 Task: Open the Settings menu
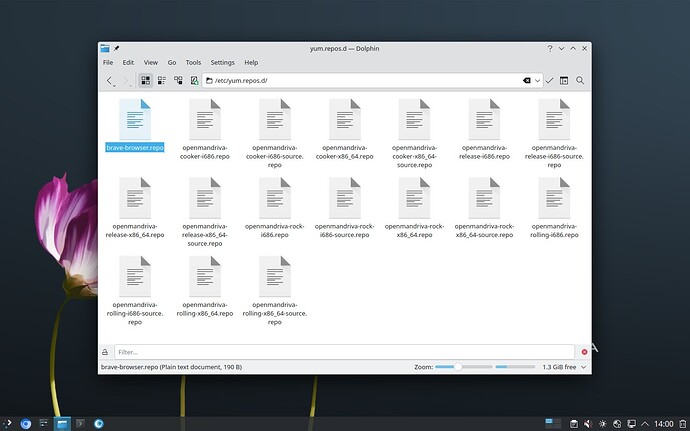pyautogui.click(x=222, y=62)
